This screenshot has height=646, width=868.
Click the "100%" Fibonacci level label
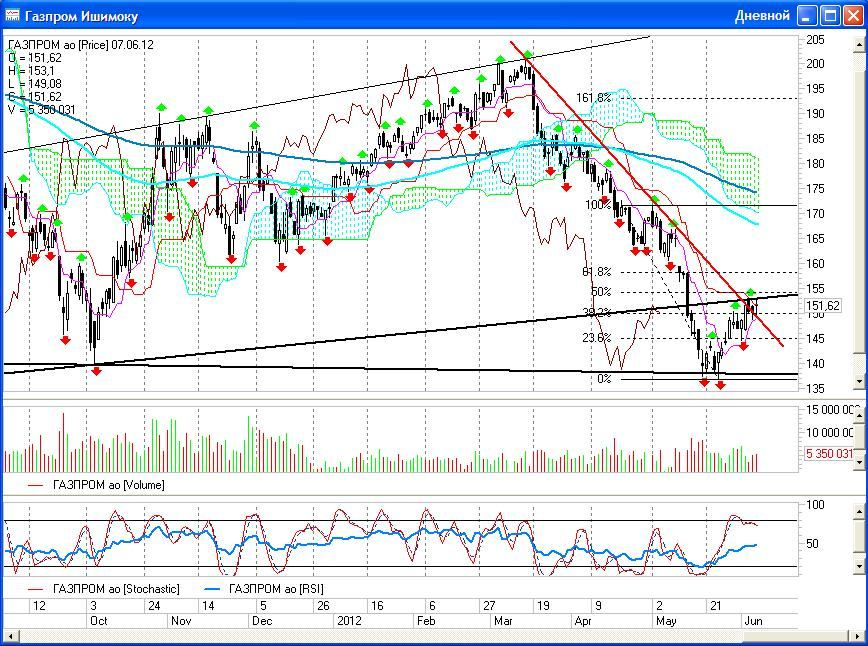[x=598, y=205]
